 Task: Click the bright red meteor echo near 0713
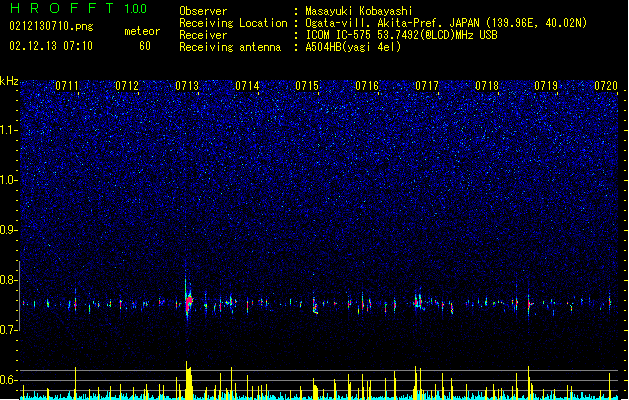(x=189, y=302)
